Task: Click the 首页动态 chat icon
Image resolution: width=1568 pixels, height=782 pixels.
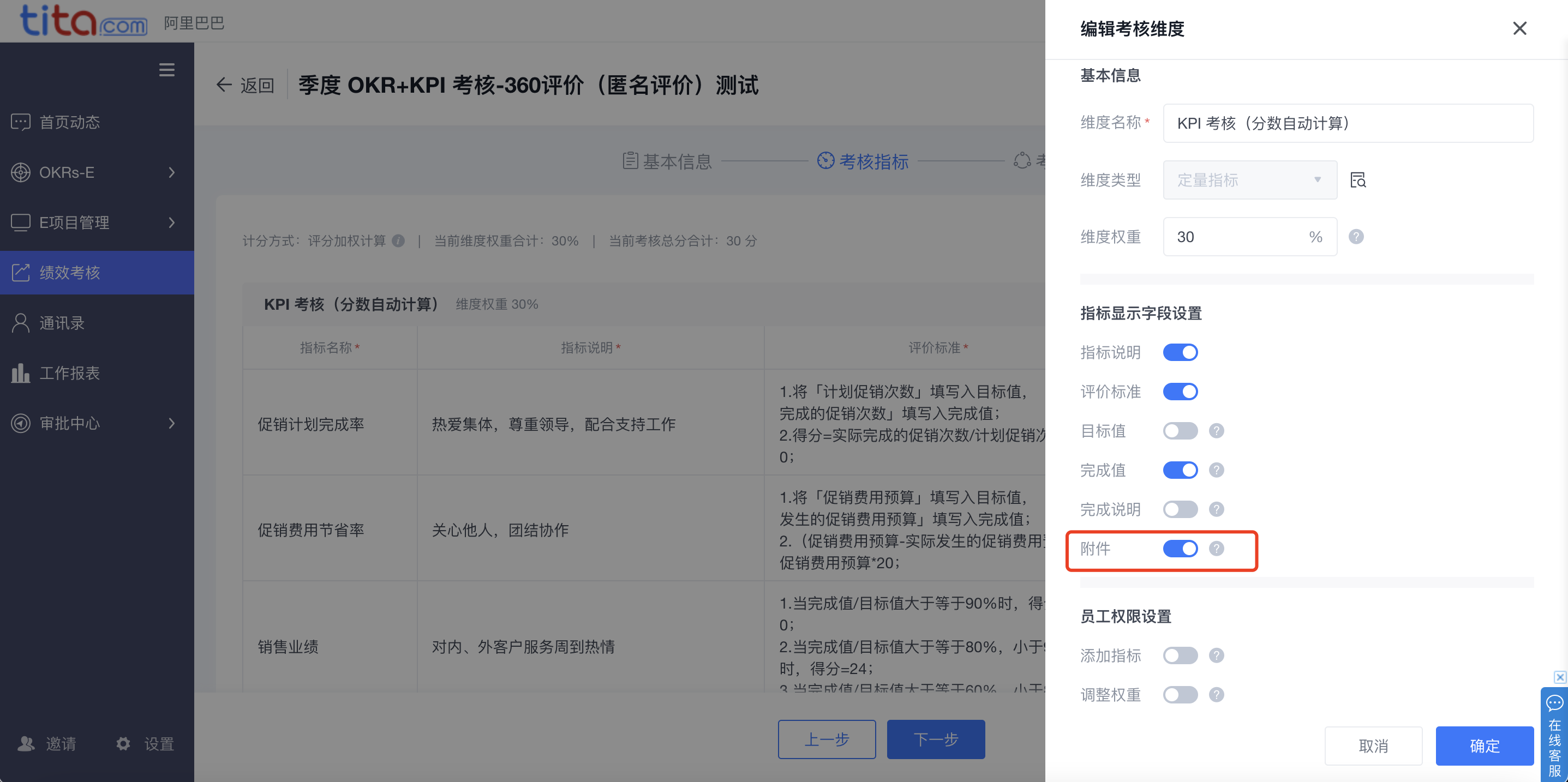Action: click(x=21, y=122)
